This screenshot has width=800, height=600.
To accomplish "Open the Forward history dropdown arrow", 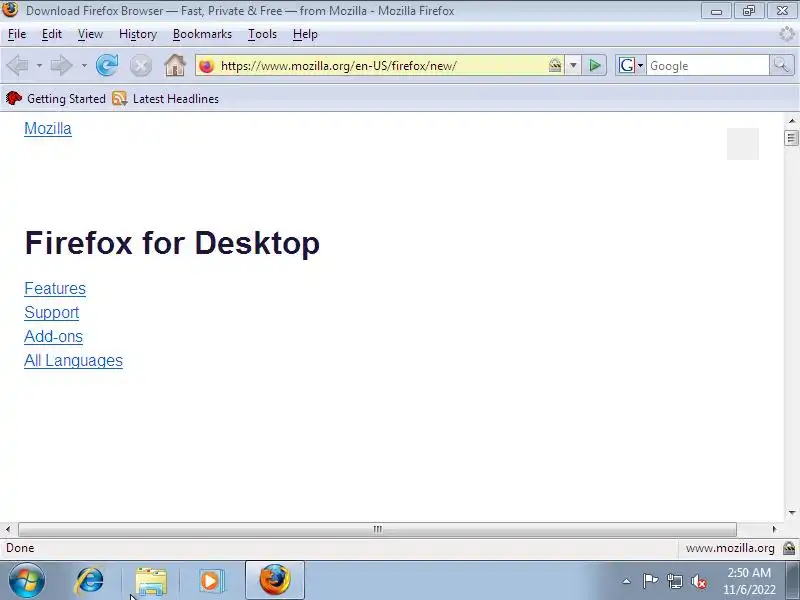I will tap(84, 66).
